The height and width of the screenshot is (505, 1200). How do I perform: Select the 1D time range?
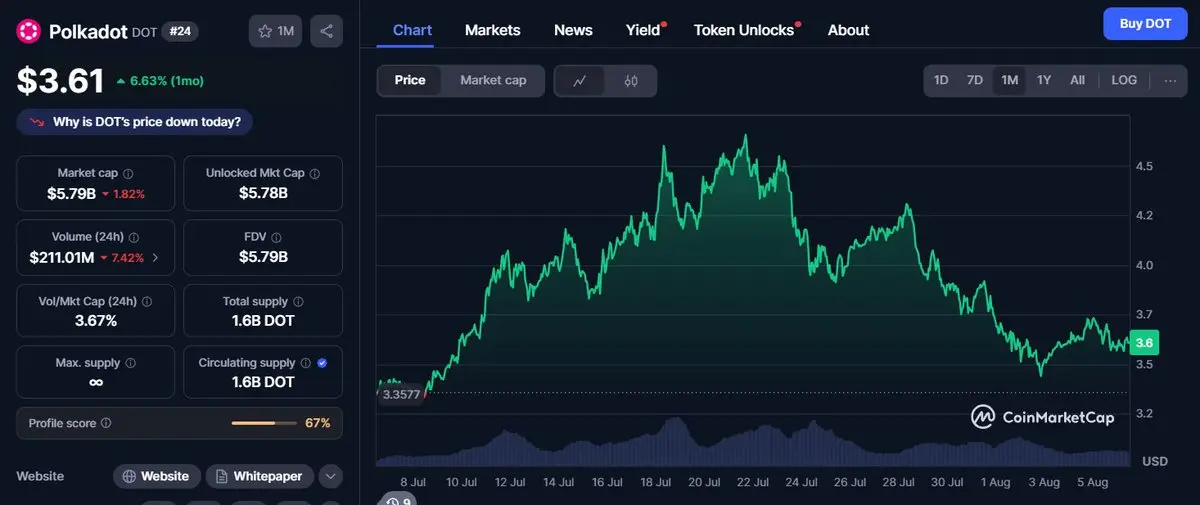coord(941,80)
